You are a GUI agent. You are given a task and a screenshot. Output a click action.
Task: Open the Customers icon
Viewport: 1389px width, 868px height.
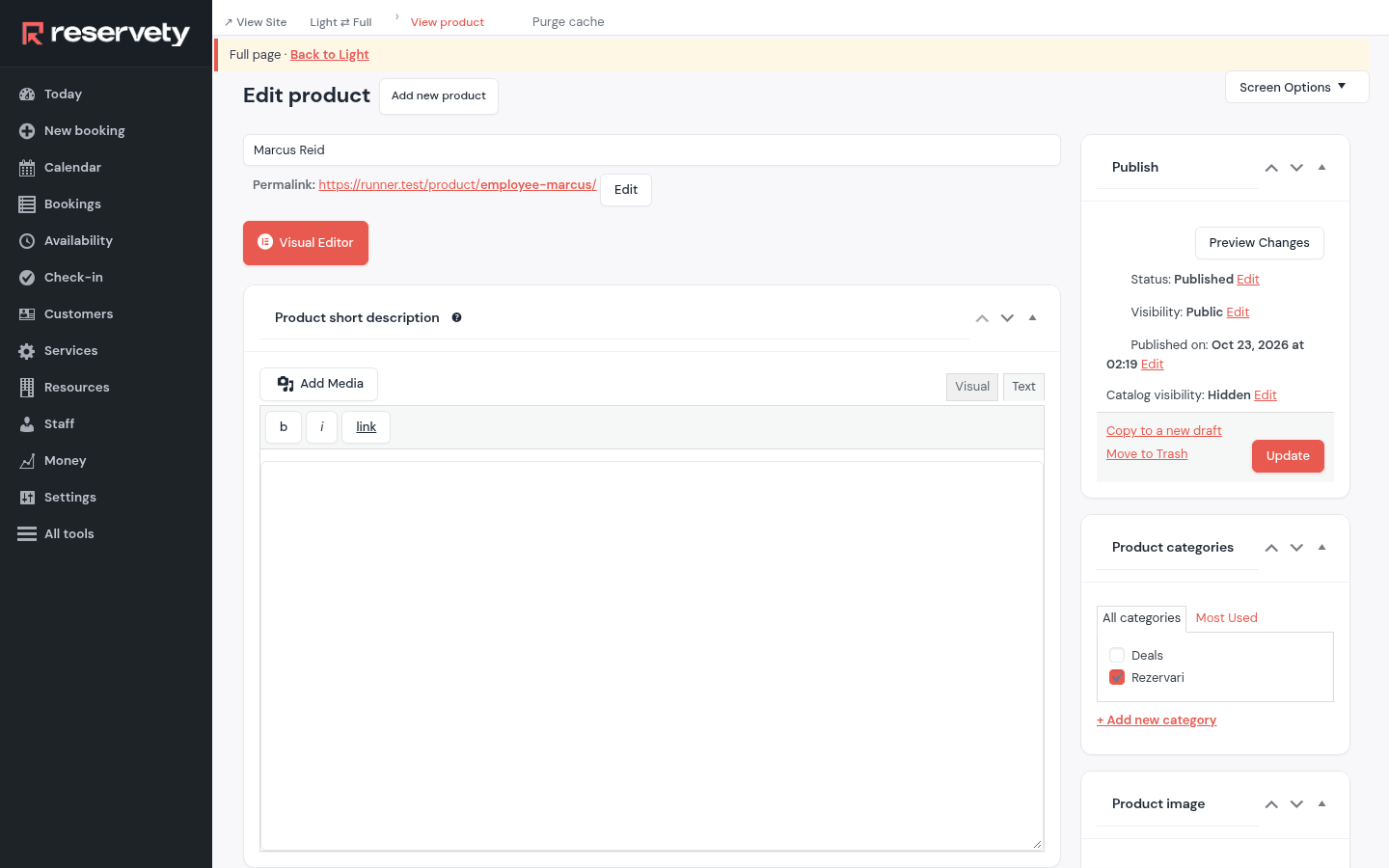(27, 314)
